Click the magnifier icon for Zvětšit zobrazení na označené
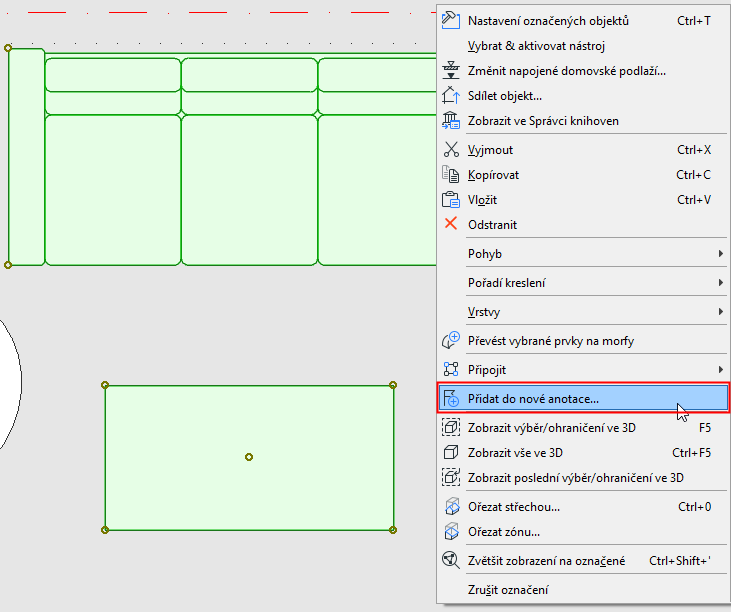 pos(450,560)
